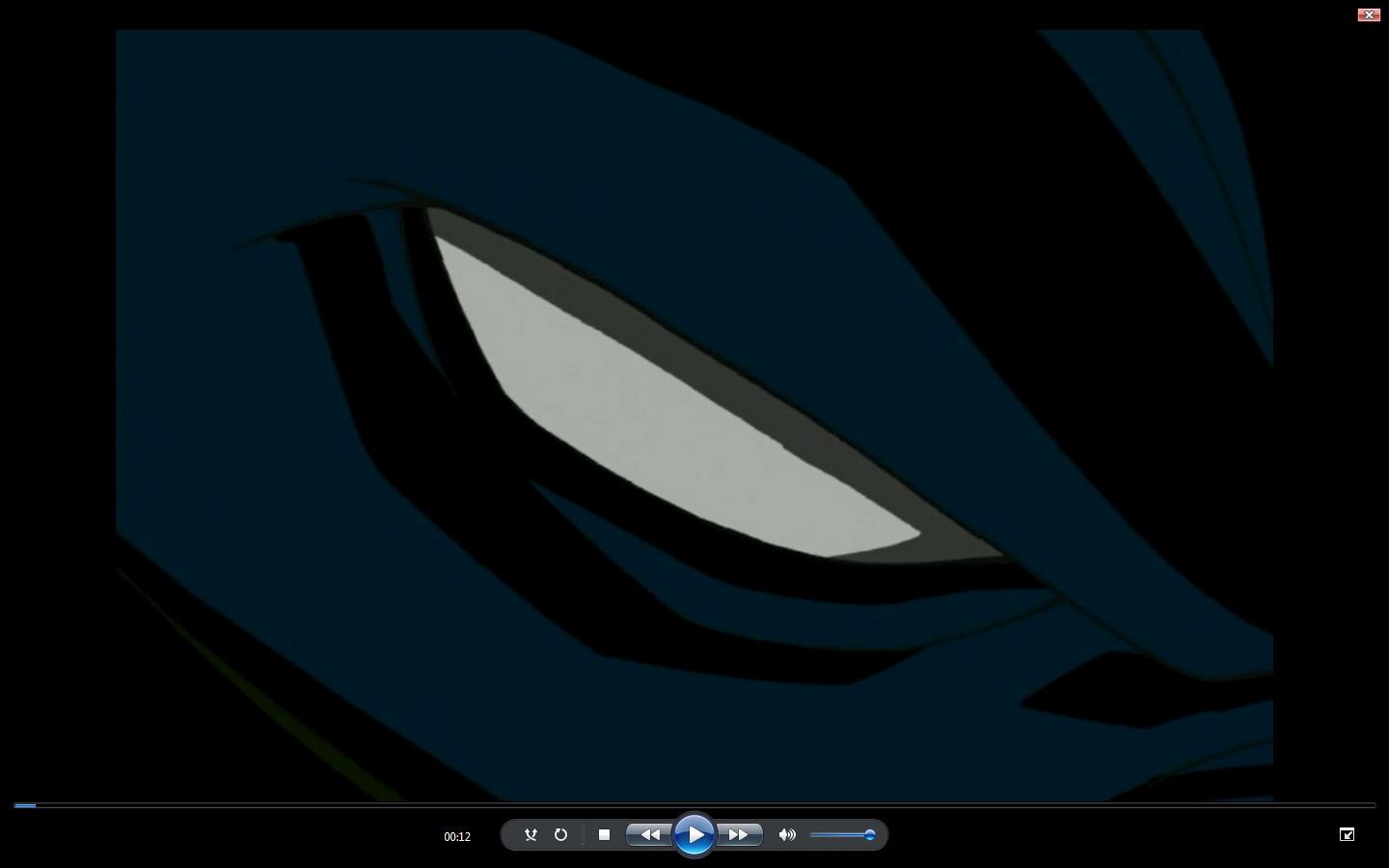Image resolution: width=1389 pixels, height=868 pixels.
Task: Turn shuffle on in player controls
Action: [531, 835]
